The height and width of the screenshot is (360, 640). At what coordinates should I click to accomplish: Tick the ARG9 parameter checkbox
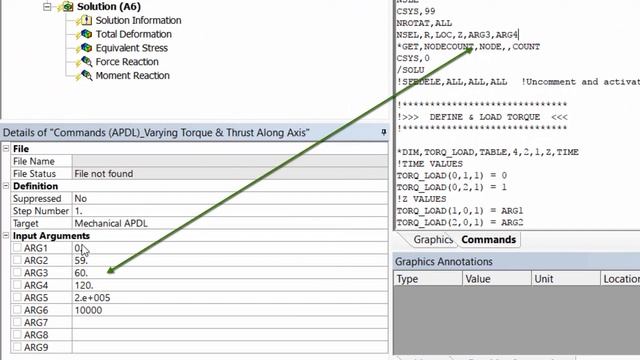(17, 347)
